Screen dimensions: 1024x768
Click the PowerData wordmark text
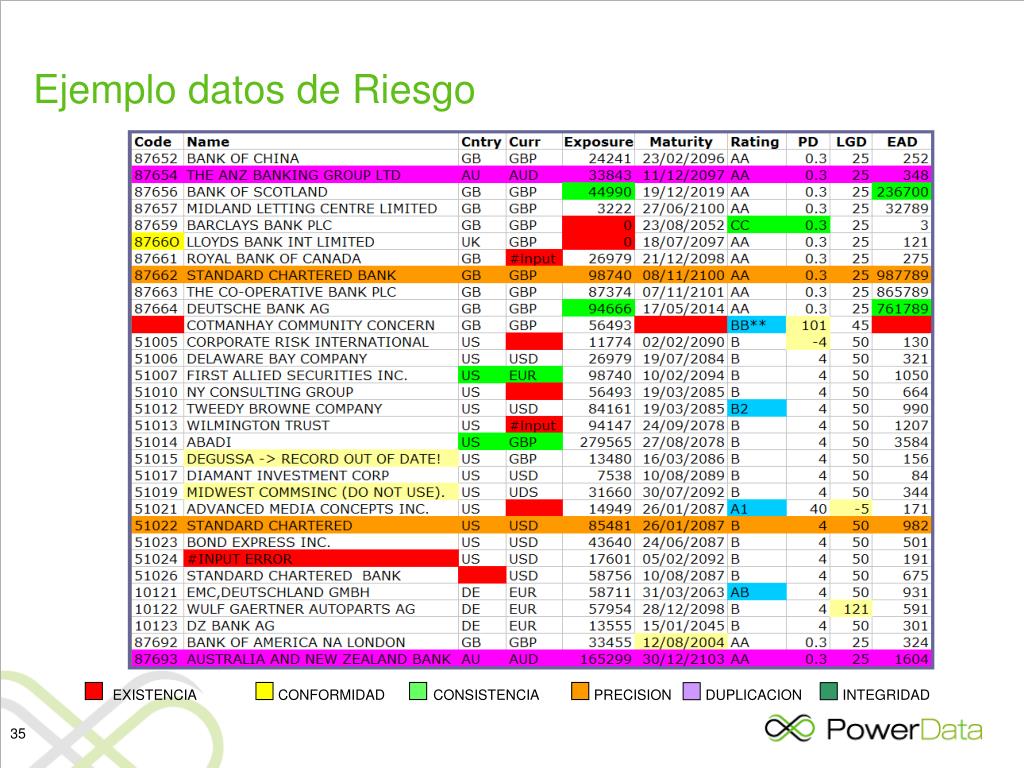tap(904, 729)
